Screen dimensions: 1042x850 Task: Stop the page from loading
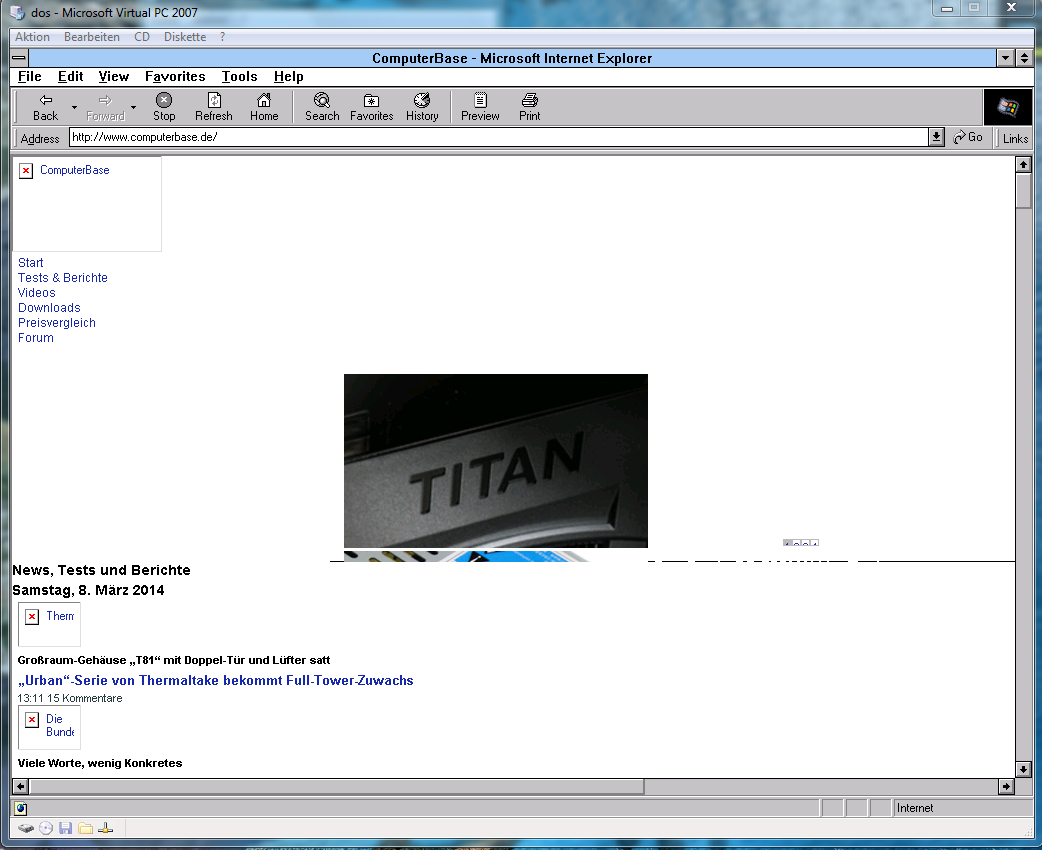pos(164,107)
